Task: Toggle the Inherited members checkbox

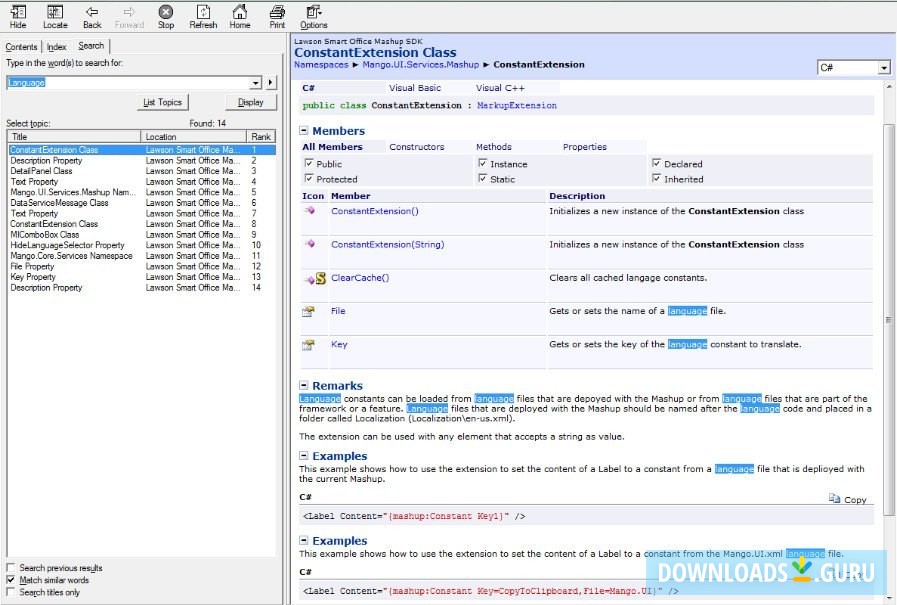Action: click(x=657, y=179)
